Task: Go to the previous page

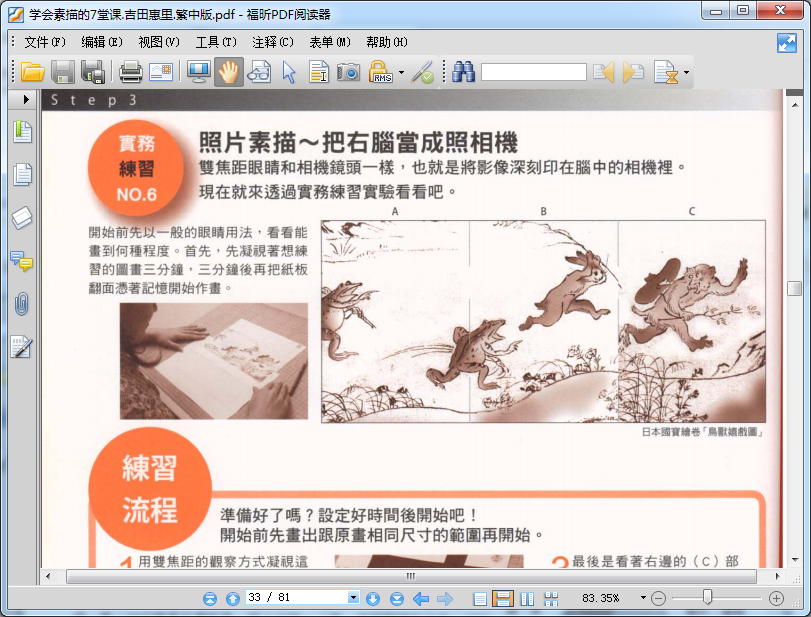Action: (x=233, y=599)
